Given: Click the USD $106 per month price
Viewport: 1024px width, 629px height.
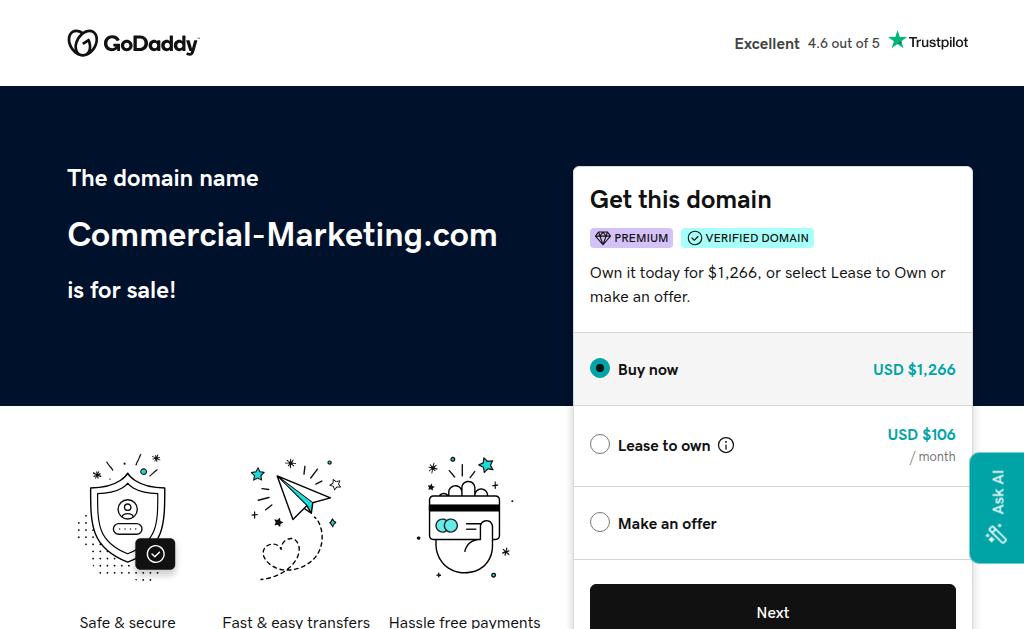Looking at the screenshot, I should (921, 434).
